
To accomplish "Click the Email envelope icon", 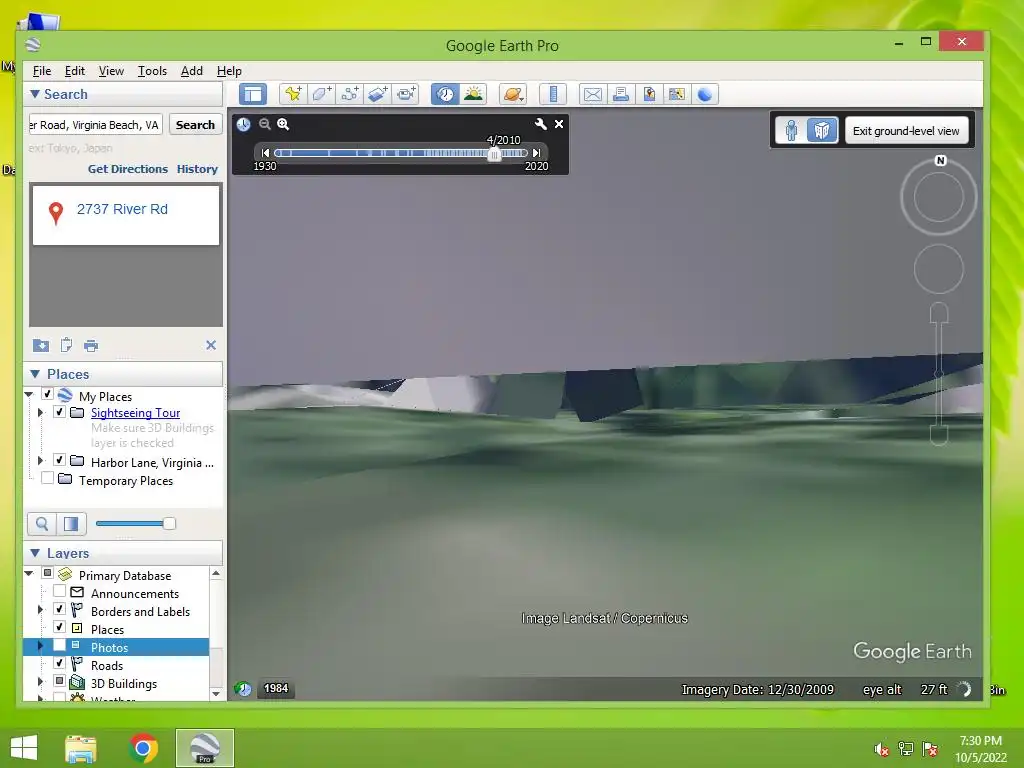I will coord(593,94).
